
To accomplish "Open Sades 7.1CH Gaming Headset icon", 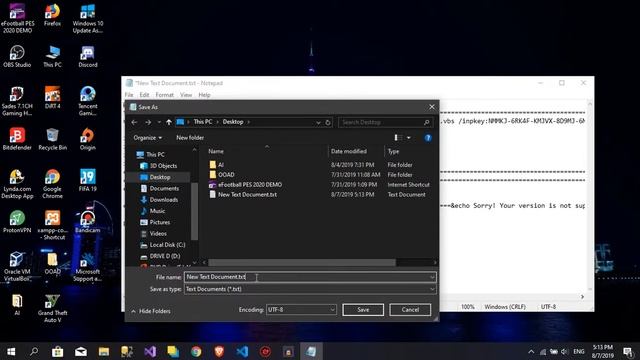I will pyautogui.click(x=17, y=101).
